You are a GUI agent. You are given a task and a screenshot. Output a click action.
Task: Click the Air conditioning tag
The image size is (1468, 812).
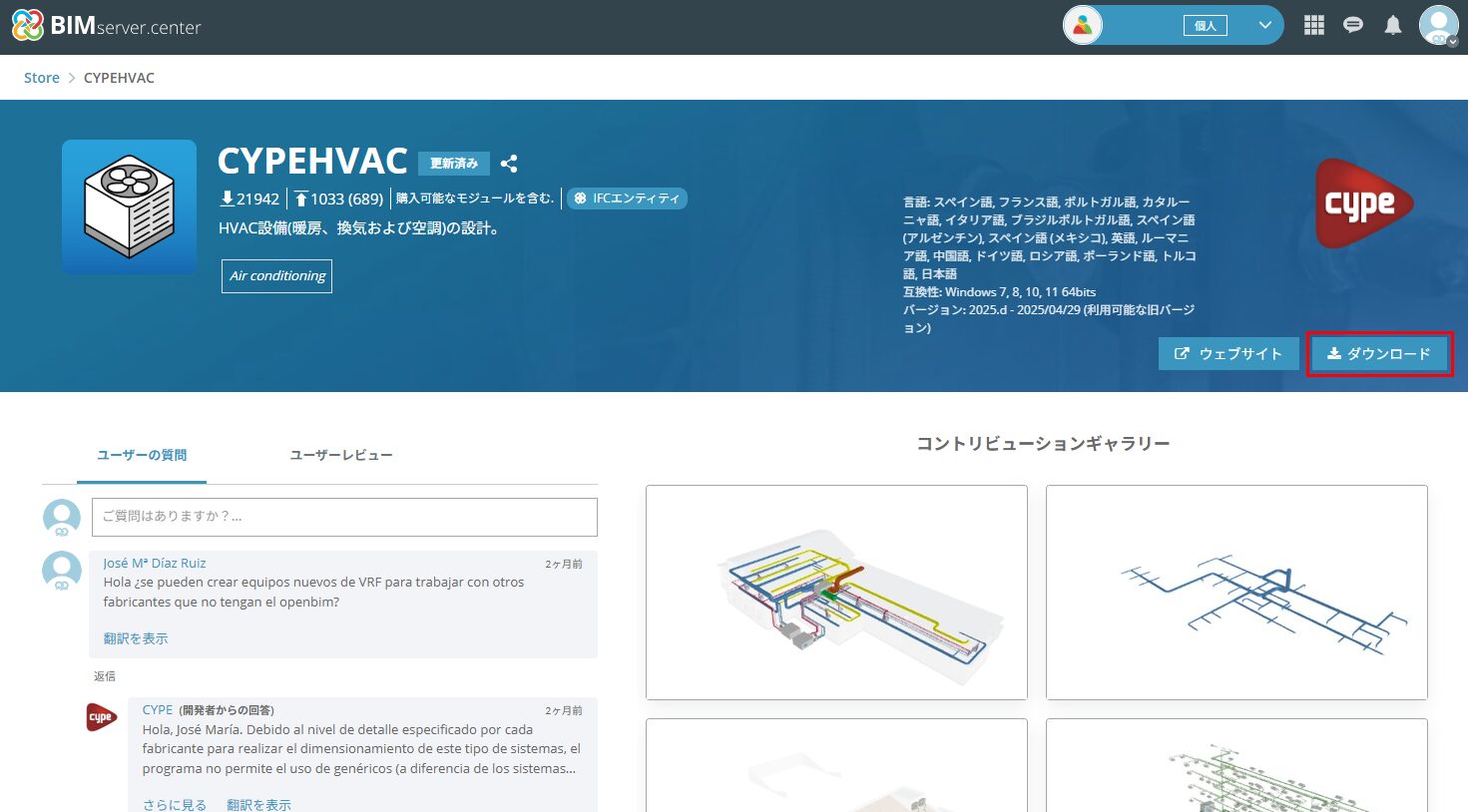pos(277,276)
